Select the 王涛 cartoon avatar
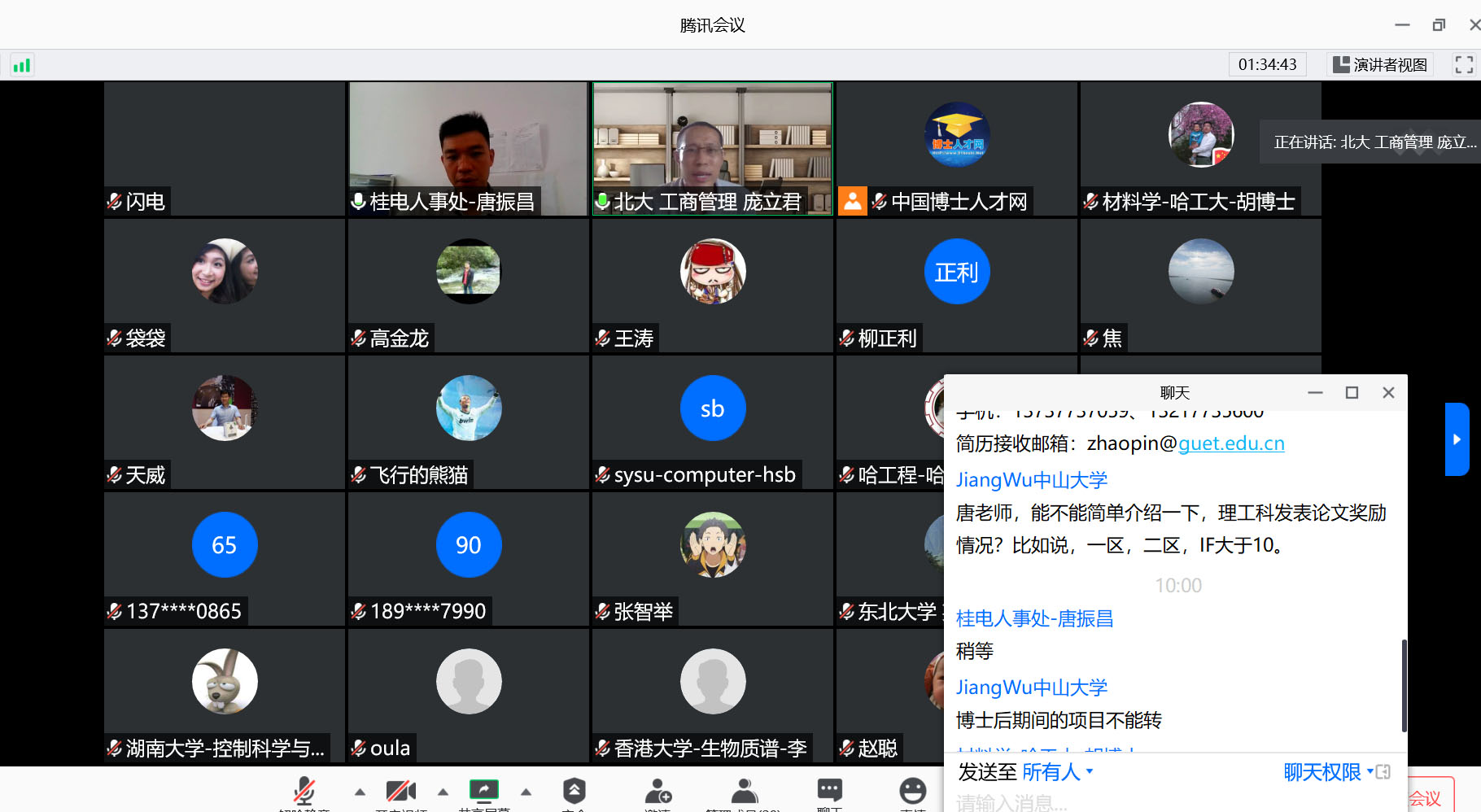 click(713, 271)
